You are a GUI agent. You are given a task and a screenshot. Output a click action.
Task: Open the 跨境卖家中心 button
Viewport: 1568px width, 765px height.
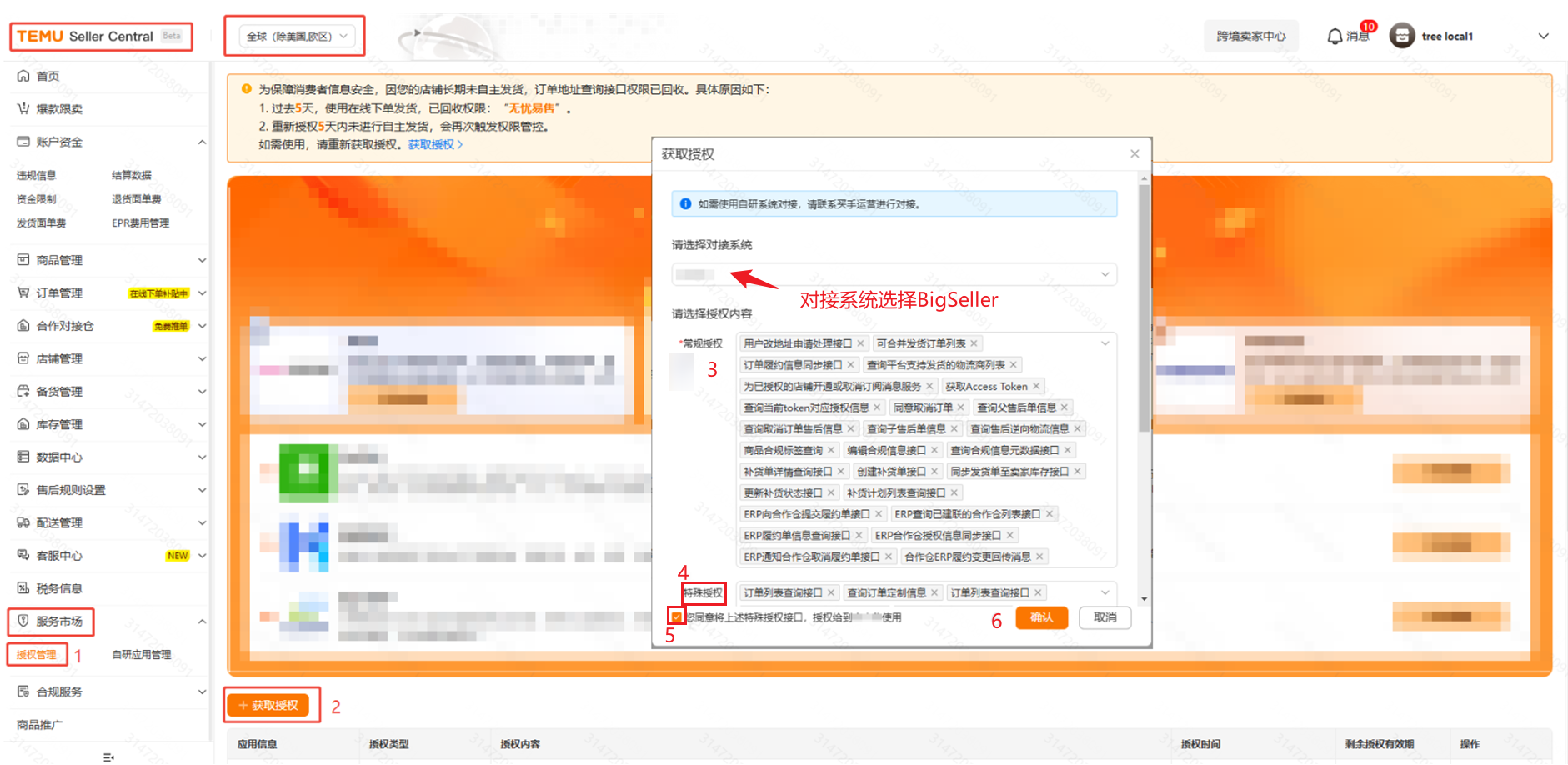click(x=1250, y=36)
